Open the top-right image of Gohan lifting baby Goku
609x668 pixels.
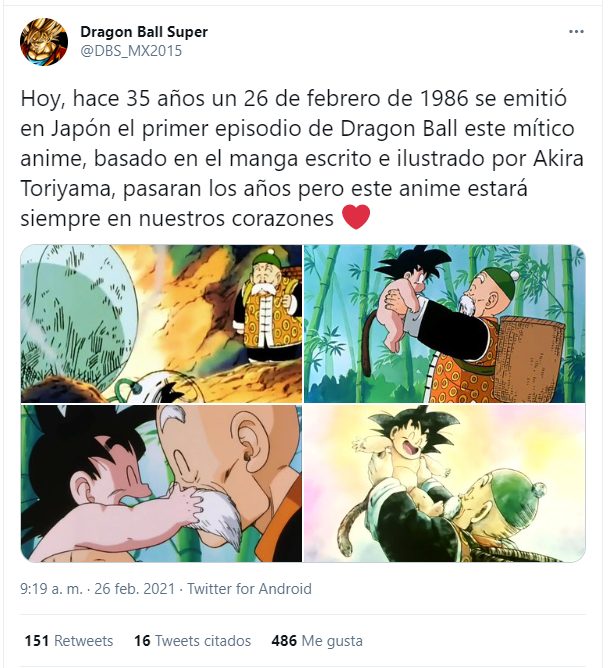tap(445, 324)
